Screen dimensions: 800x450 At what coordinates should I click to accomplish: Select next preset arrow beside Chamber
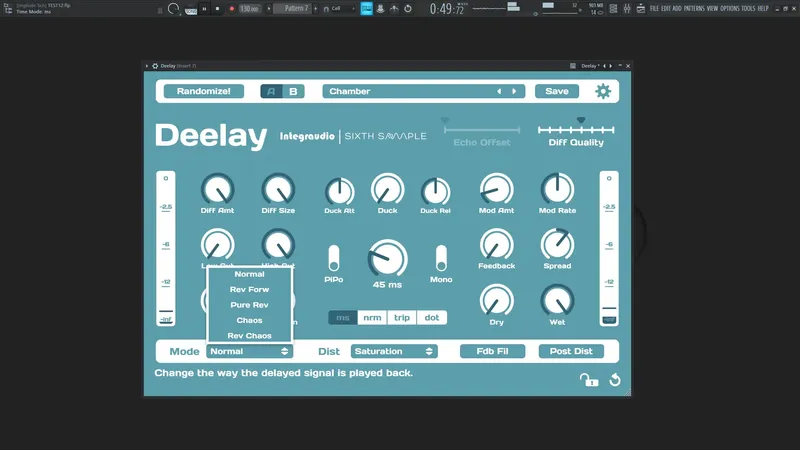514,91
